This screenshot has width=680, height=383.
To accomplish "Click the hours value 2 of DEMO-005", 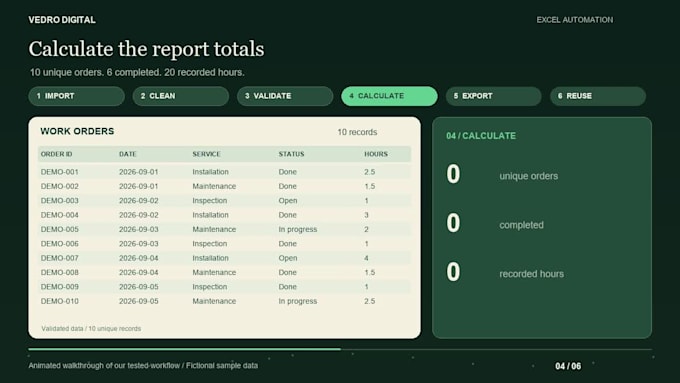I will [x=366, y=229].
